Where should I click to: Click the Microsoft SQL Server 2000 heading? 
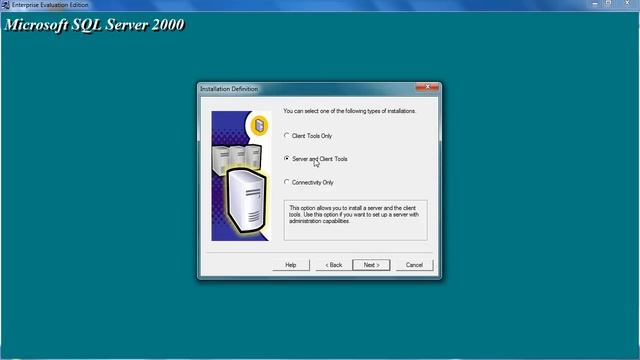click(x=94, y=25)
